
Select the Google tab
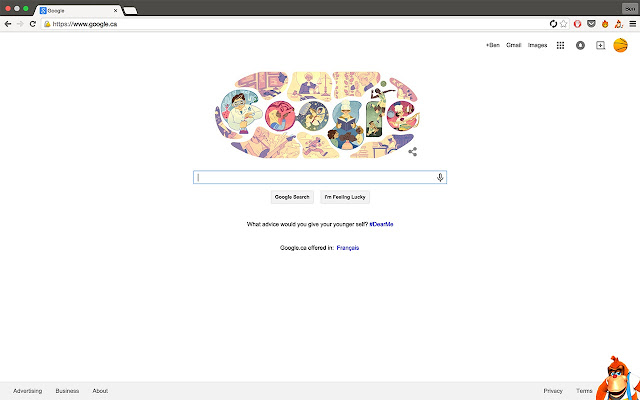coord(78,11)
